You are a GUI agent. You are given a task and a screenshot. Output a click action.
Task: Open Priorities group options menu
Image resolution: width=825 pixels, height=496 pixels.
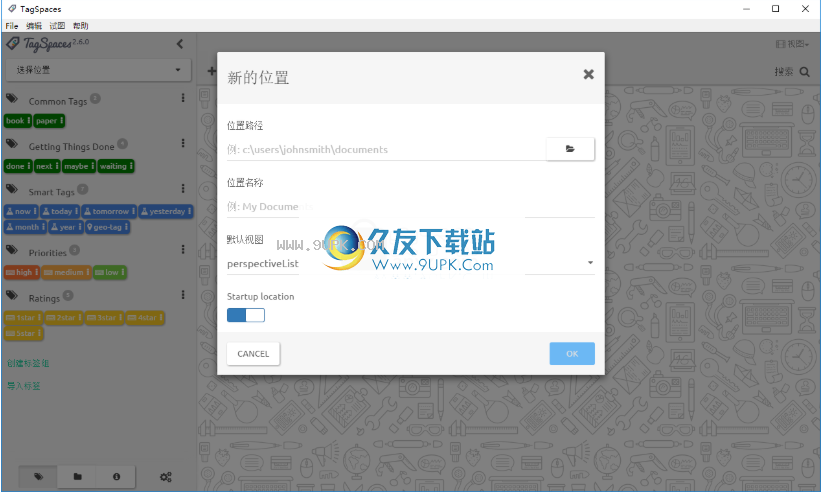pos(183,249)
